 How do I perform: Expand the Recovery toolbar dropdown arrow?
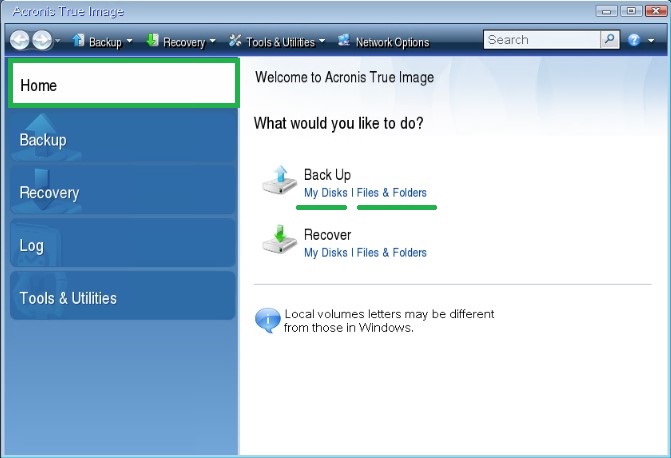213,42
